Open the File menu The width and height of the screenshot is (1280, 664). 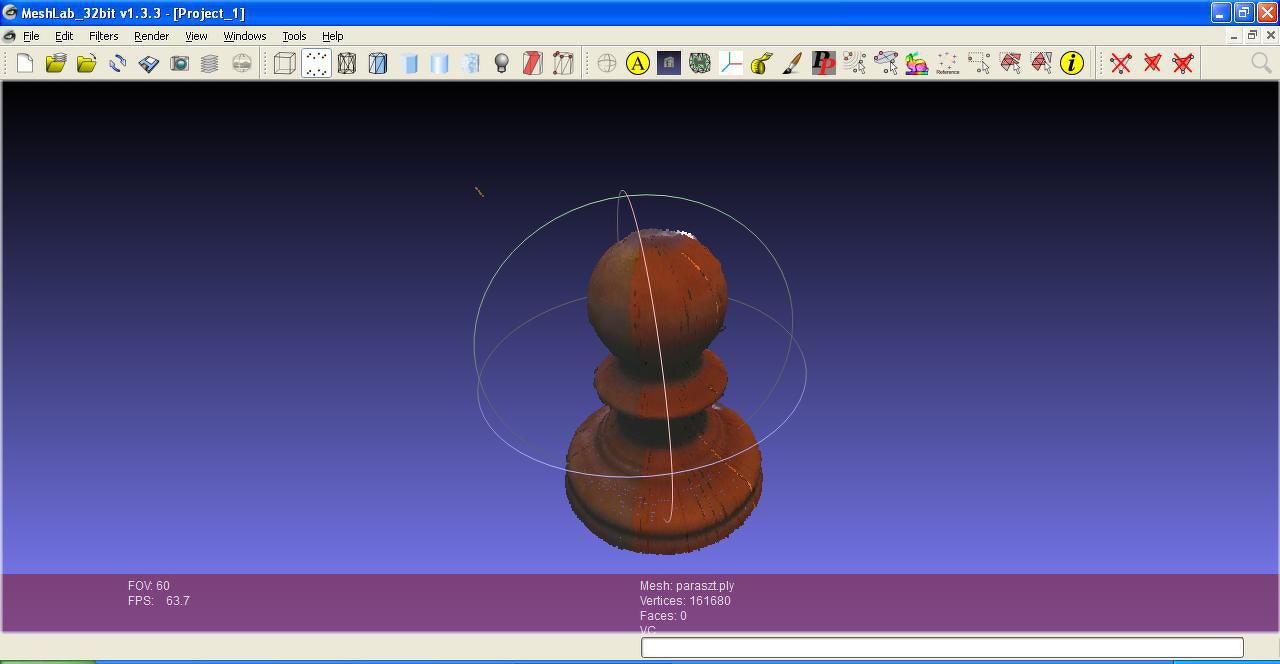point(31,36)
